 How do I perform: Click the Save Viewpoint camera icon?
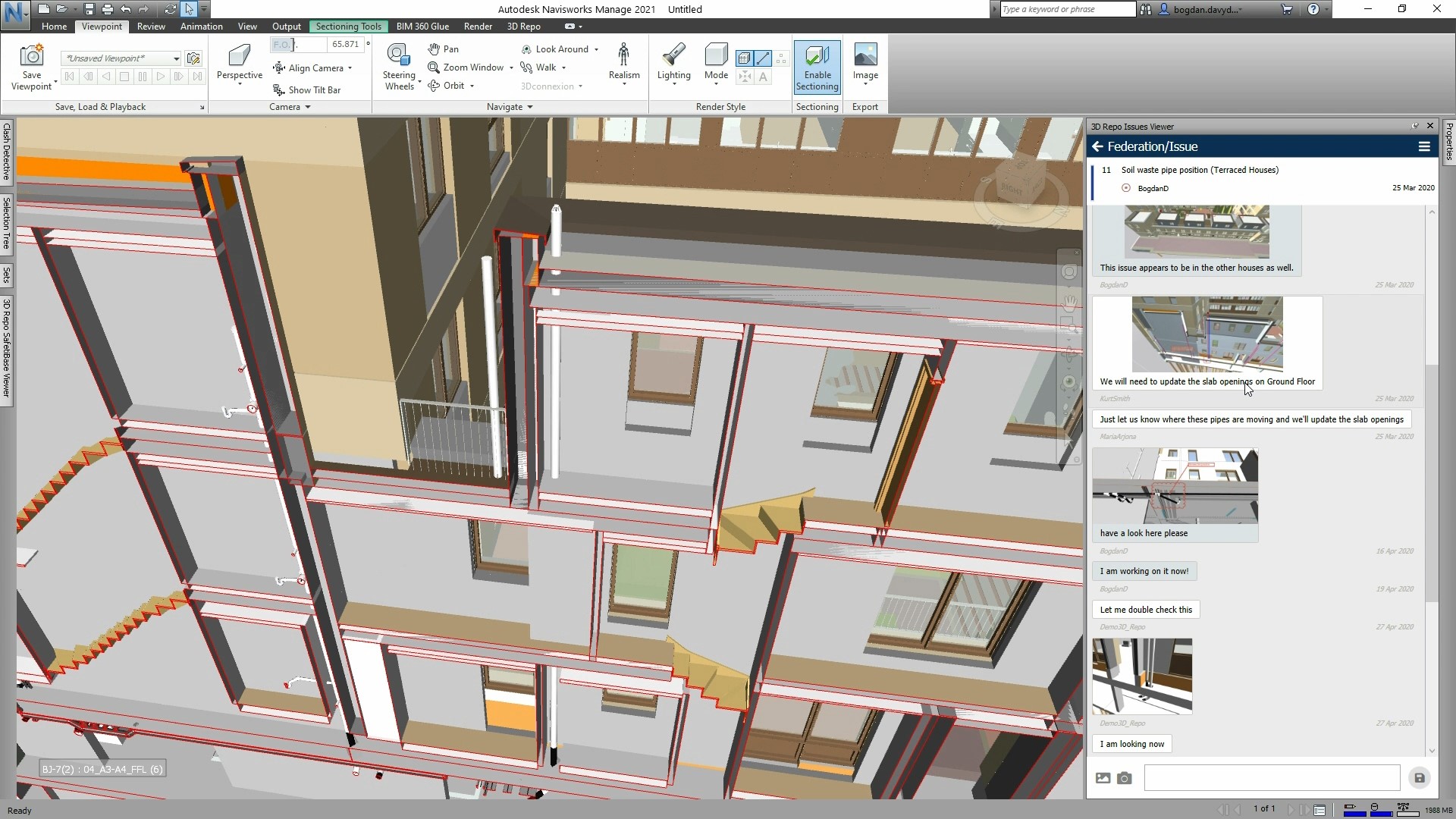coord(32,56)
